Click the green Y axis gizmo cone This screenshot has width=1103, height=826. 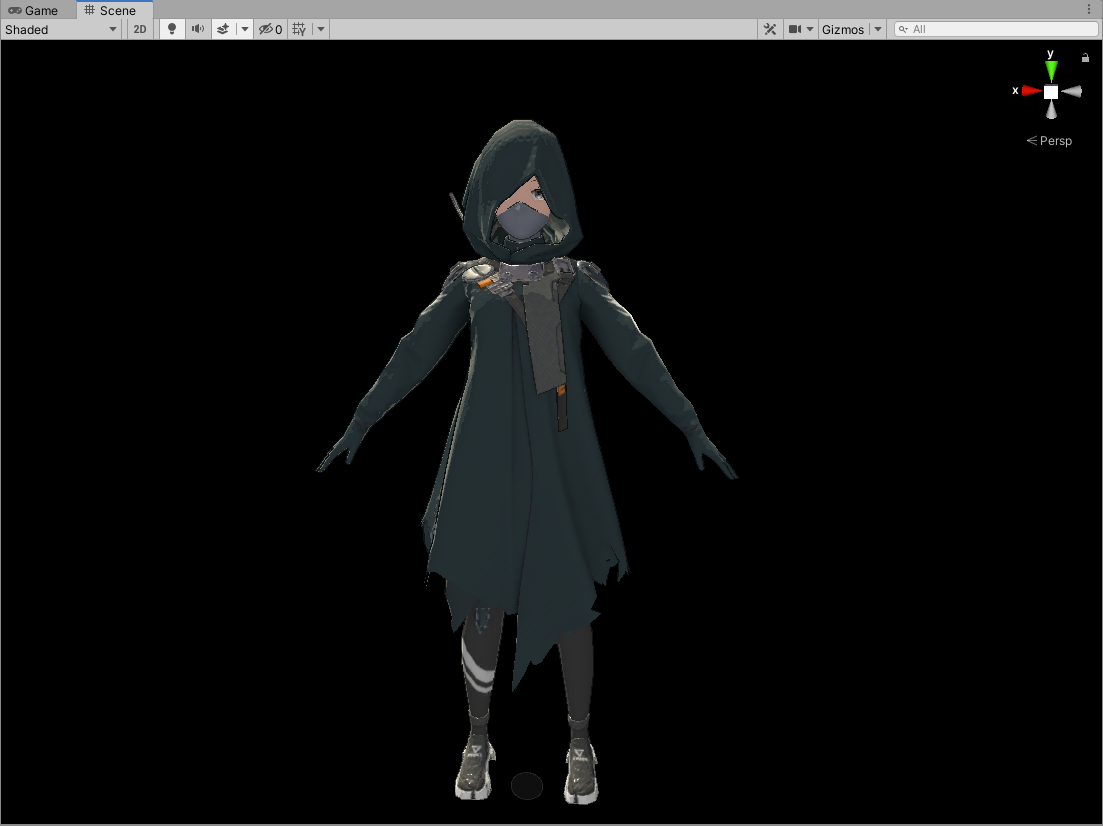coord(1051,71)
